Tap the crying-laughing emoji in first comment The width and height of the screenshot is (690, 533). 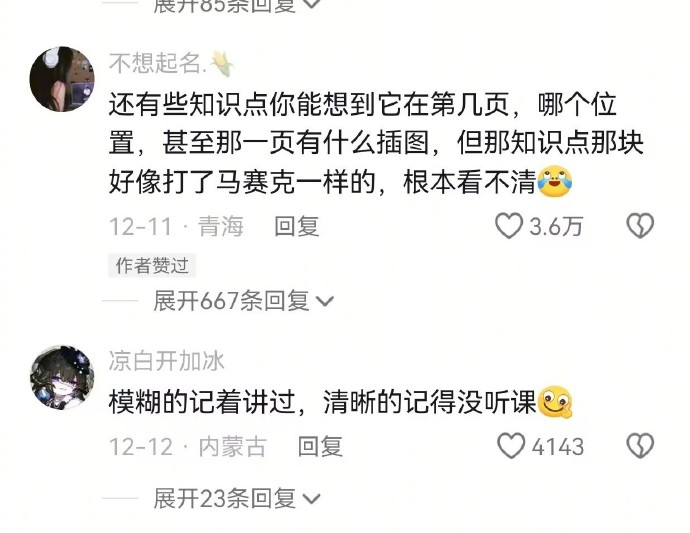click(554, 181)
